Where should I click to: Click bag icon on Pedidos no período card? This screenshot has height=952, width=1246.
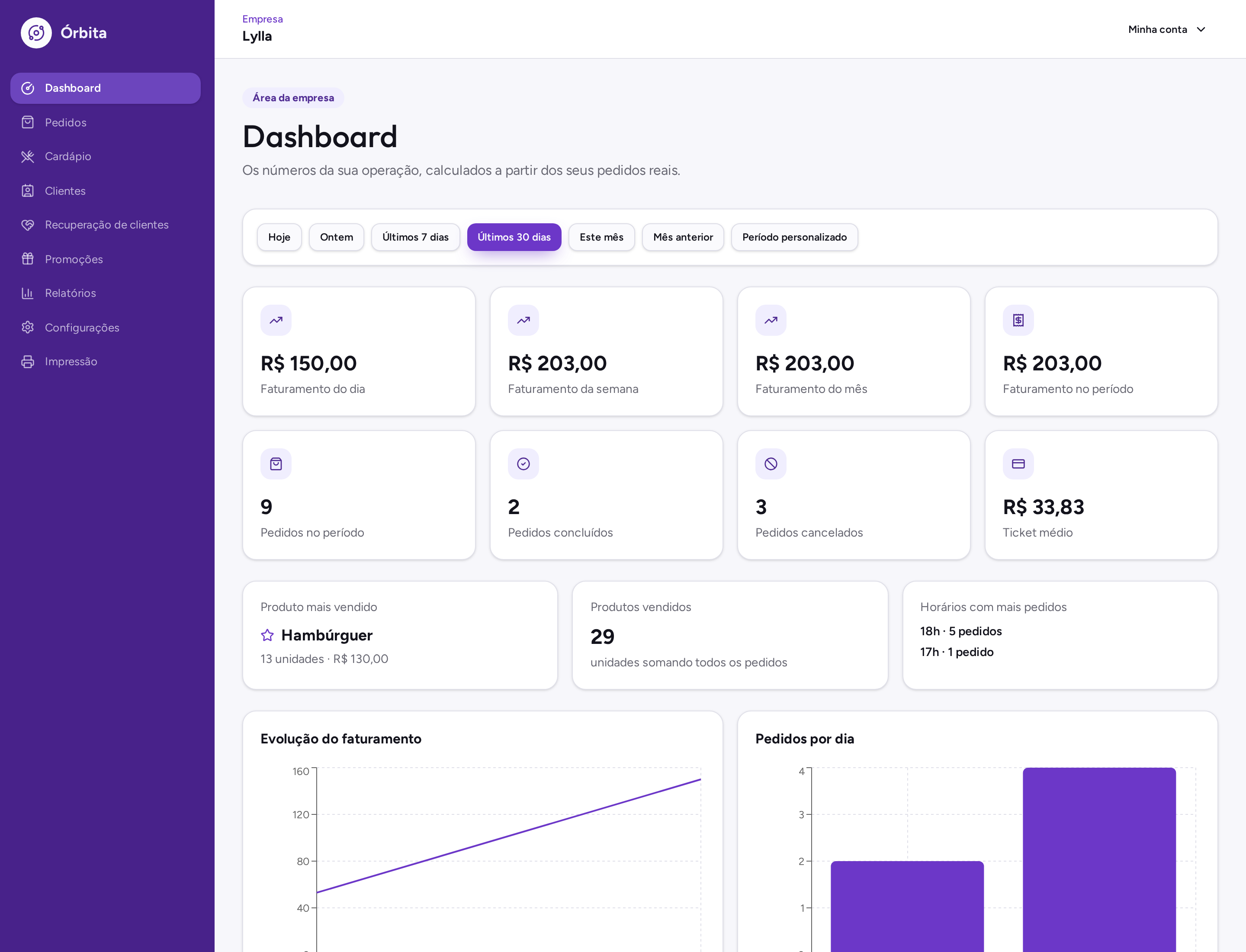click(276, 464)
